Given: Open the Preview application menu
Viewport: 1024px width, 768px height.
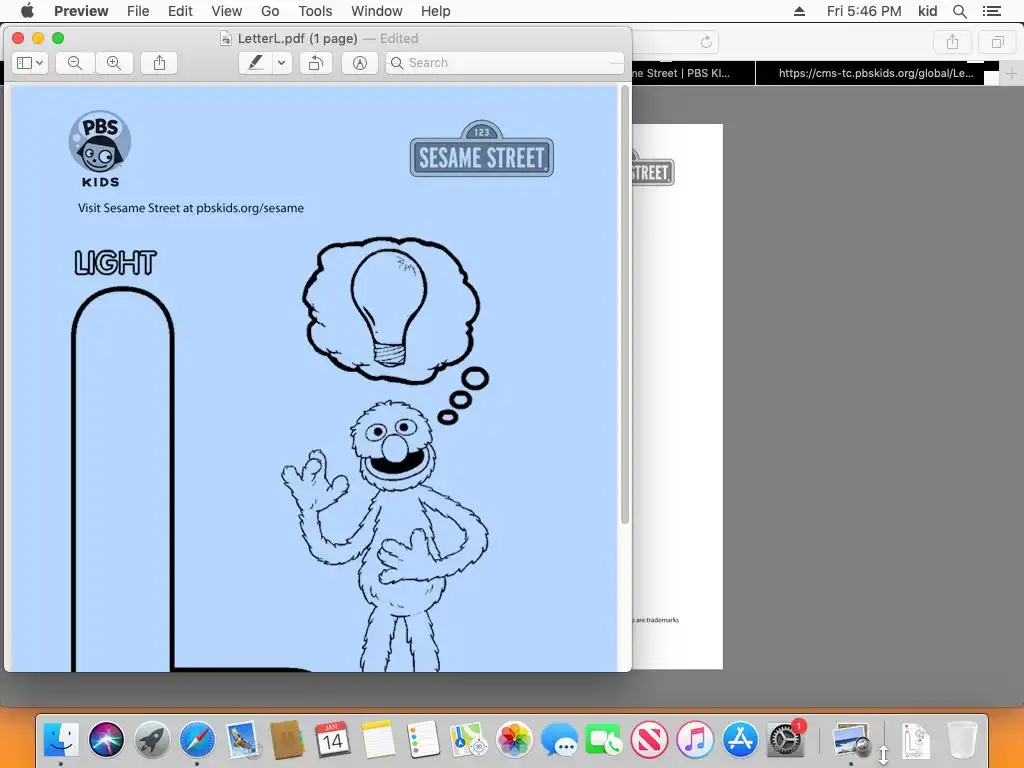Looking at the screenshot, I should [x=81, y=11].
